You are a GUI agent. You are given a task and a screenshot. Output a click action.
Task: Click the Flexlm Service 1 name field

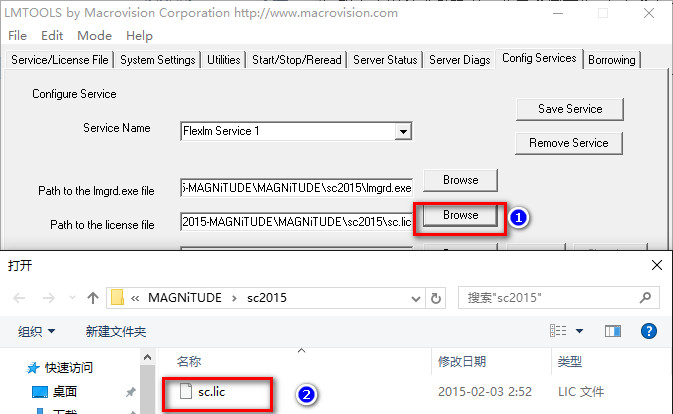288,131
